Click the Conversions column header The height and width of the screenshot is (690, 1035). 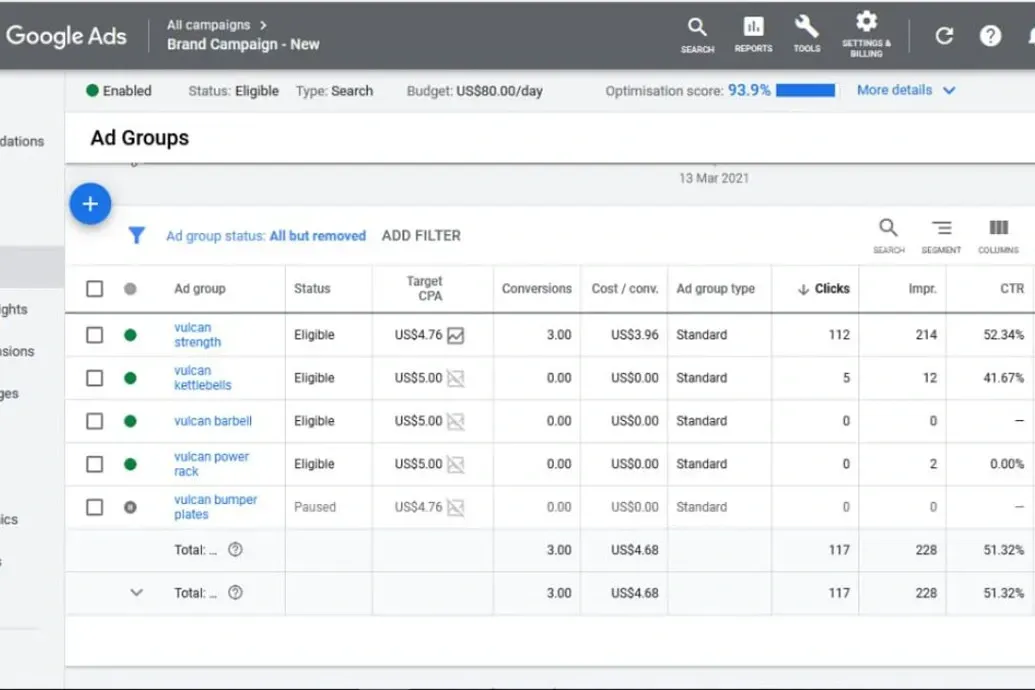pyautogui.click(x=536, y=289)
